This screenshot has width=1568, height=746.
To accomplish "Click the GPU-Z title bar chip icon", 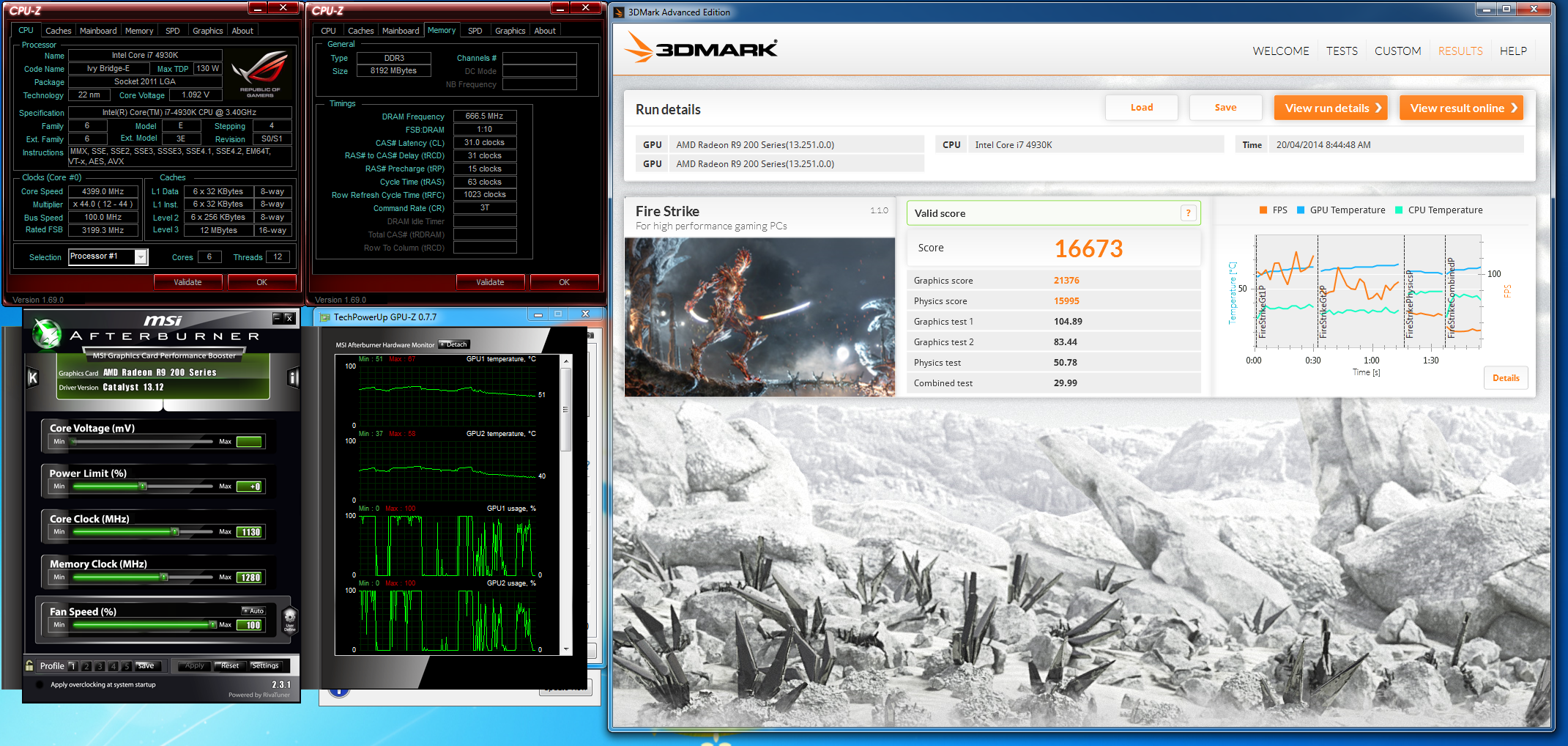I will (x=324, y=317).
